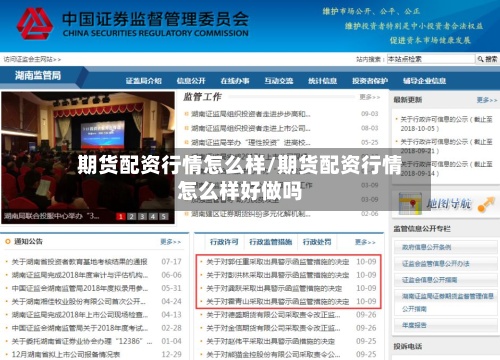The width and height of the screenshot is (500, 360).
Task: Open 年度报告 sidebar link
Action: click(414, 325)
